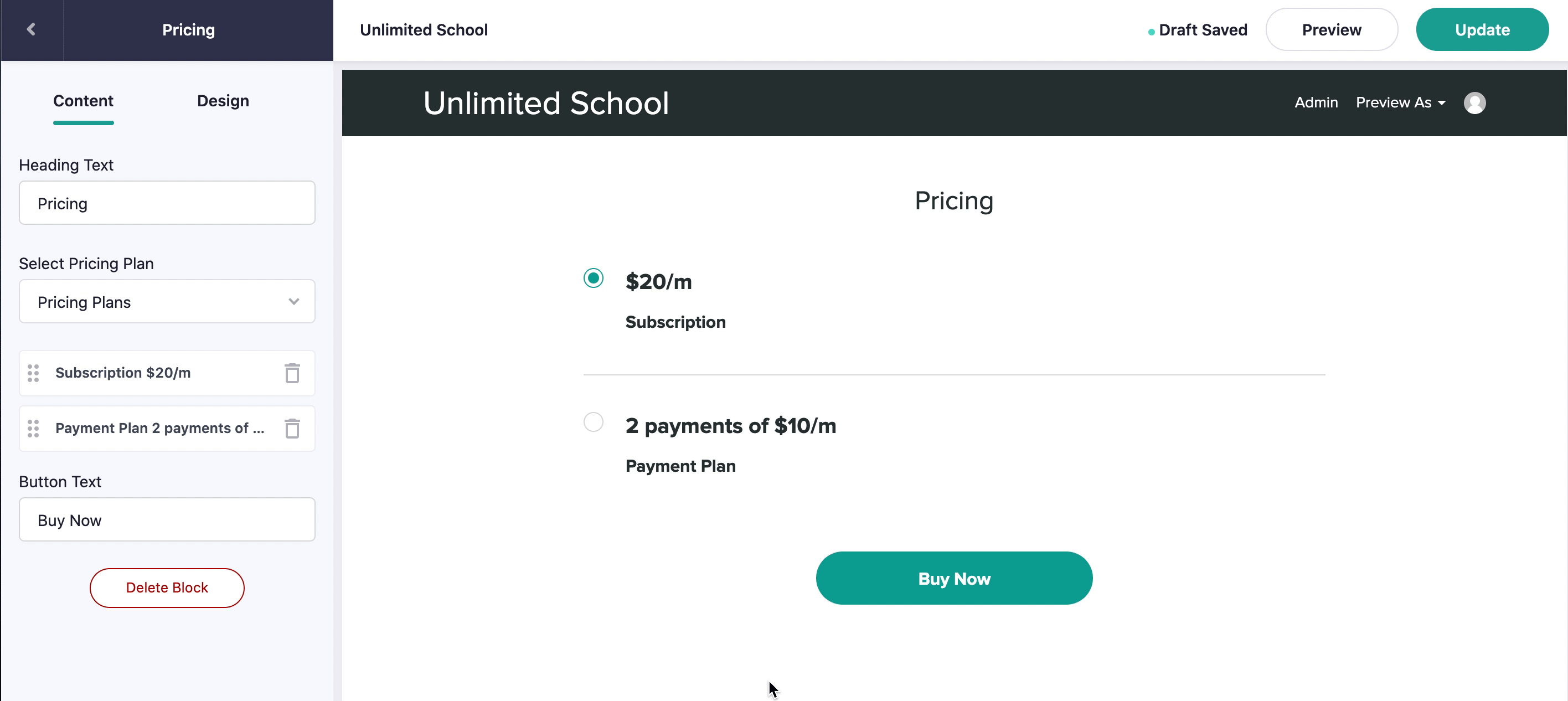Switch to the Design tab
The image size is (1568, 701).
223,101
